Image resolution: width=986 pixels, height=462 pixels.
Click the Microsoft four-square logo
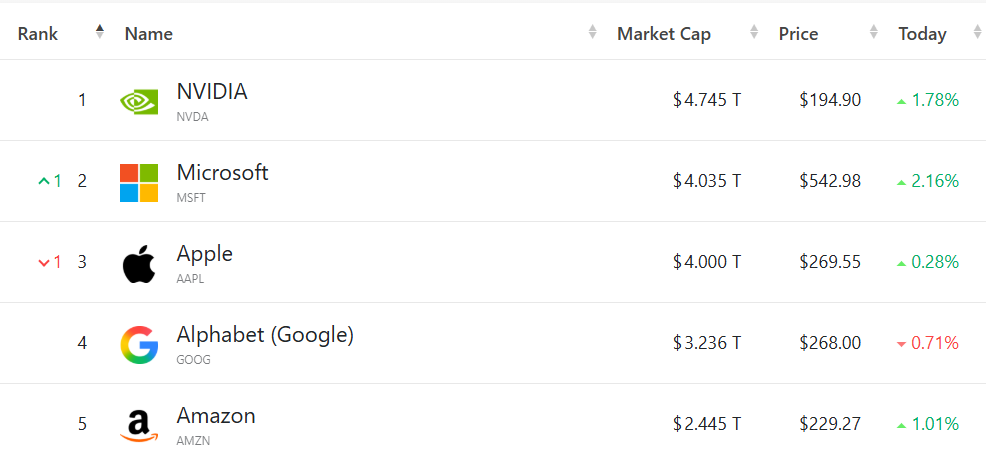click(x=139, y=182)
